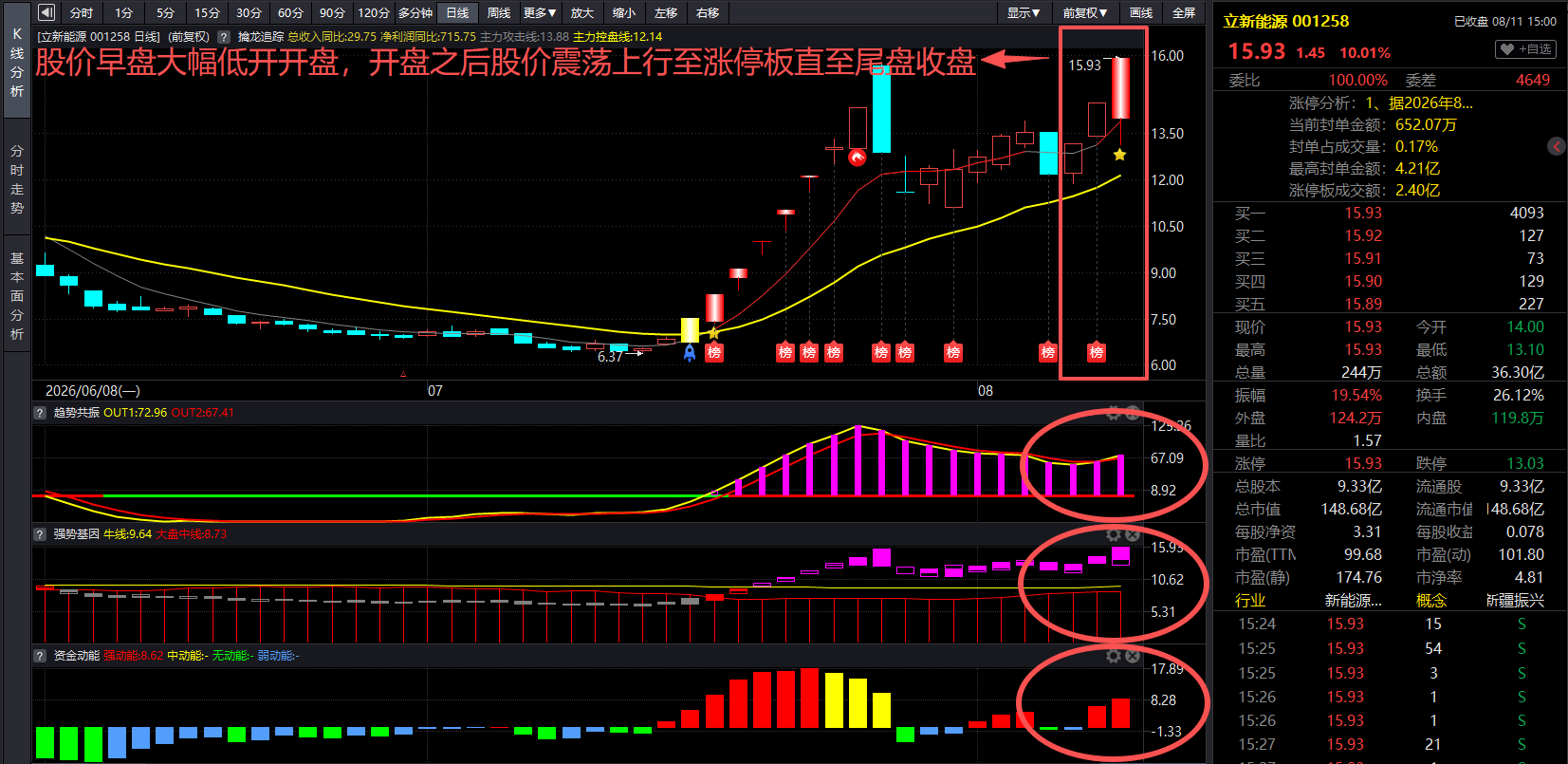The image size is (1568, 764).
Task: Open the 行业 sector link
Action: pos(1250,601)
